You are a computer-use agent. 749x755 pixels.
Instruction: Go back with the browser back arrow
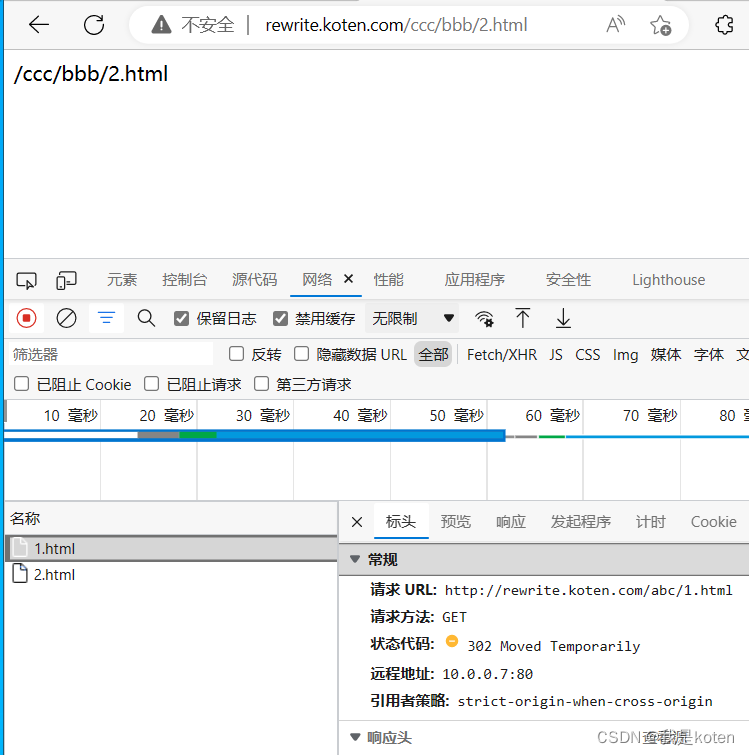point(39,25)
